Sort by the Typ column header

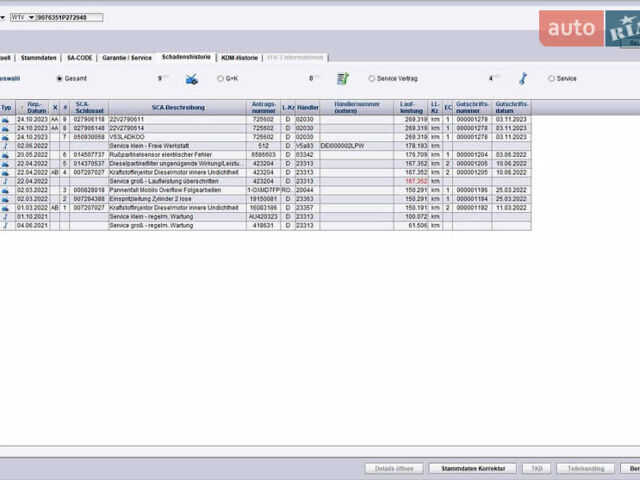click(x=7, y=108)
